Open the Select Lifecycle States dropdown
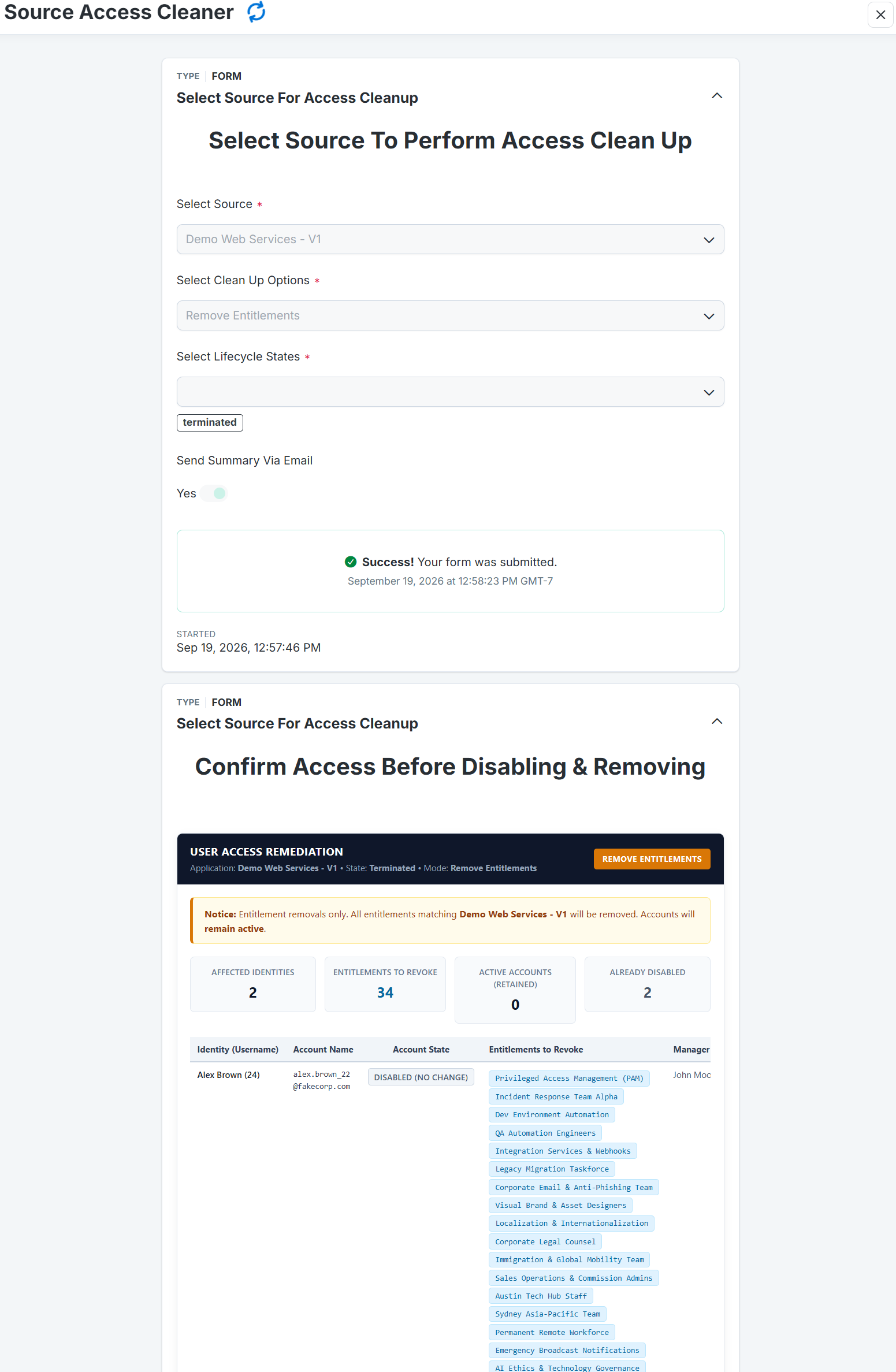The image size is (896, 1372). click(x=450, y=392)
